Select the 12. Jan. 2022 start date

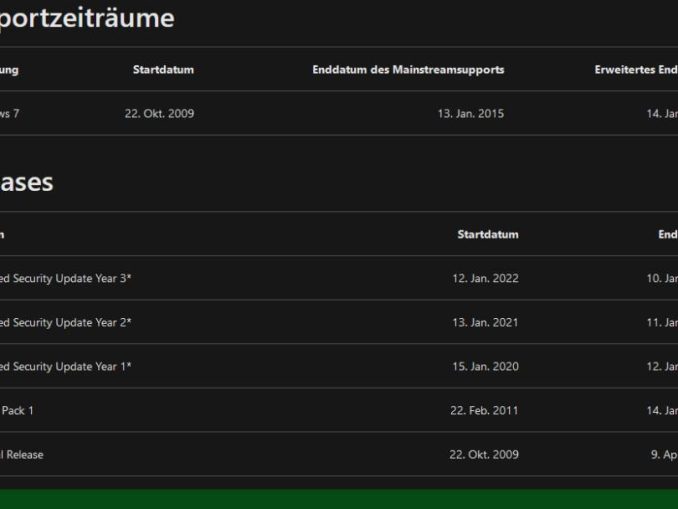tap(486, 279)
